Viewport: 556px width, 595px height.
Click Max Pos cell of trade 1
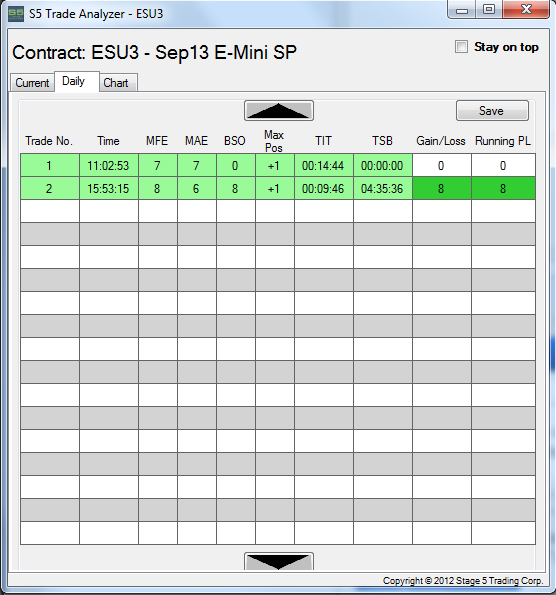pyautogui.click(x=275, y=165)
